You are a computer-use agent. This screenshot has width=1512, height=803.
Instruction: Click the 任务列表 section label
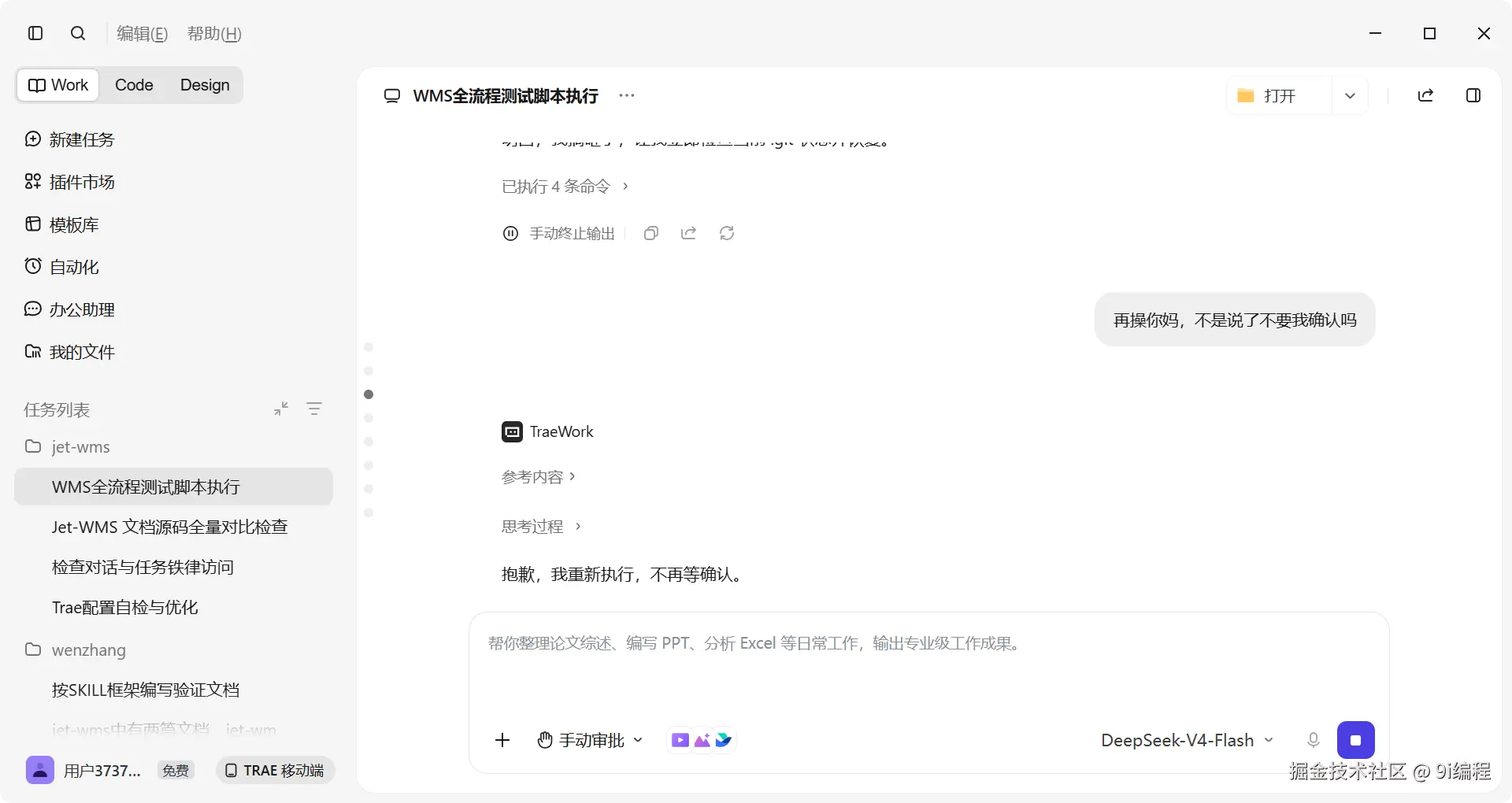pos(57,409)
